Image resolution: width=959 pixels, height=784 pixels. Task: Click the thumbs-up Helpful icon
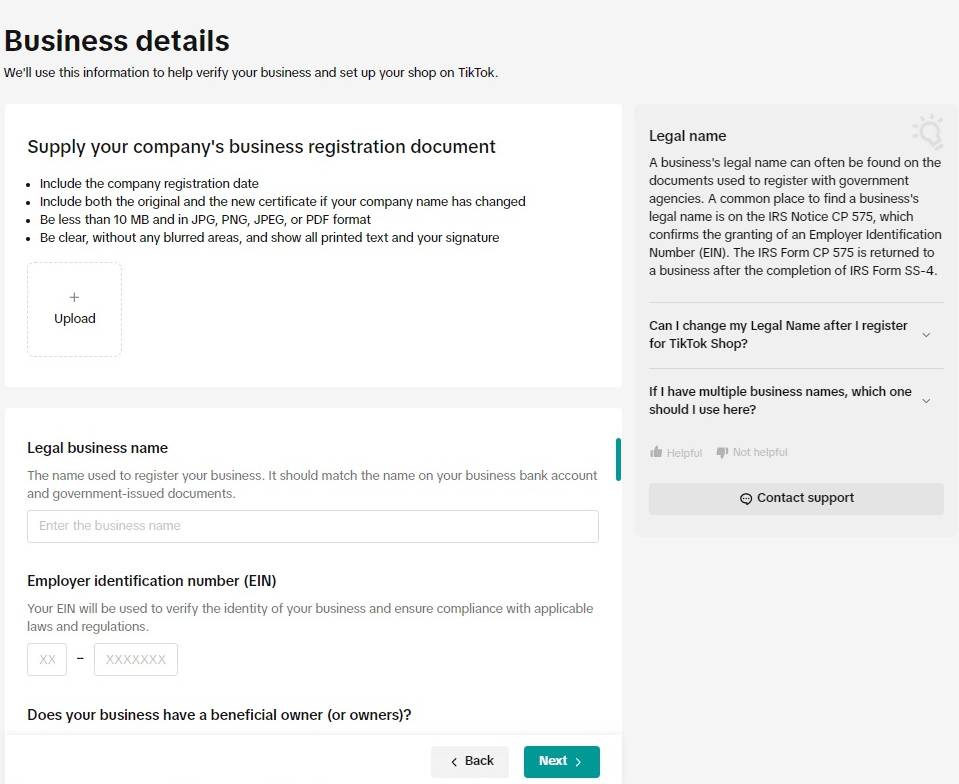[656, 452]
